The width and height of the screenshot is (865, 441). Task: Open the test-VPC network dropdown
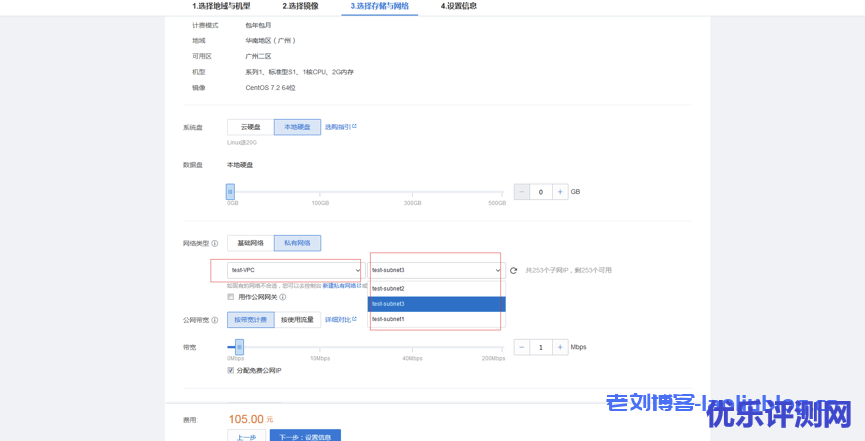pos(286,270)
